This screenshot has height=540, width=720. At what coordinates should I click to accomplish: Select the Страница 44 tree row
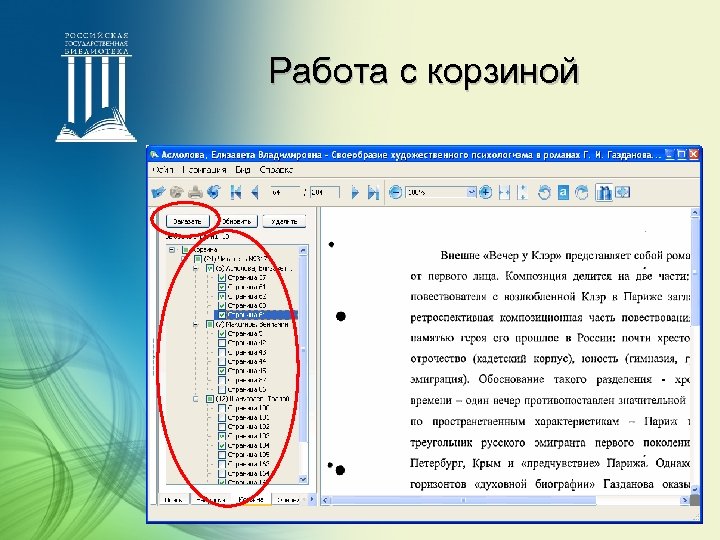click(x=247, y=361)
